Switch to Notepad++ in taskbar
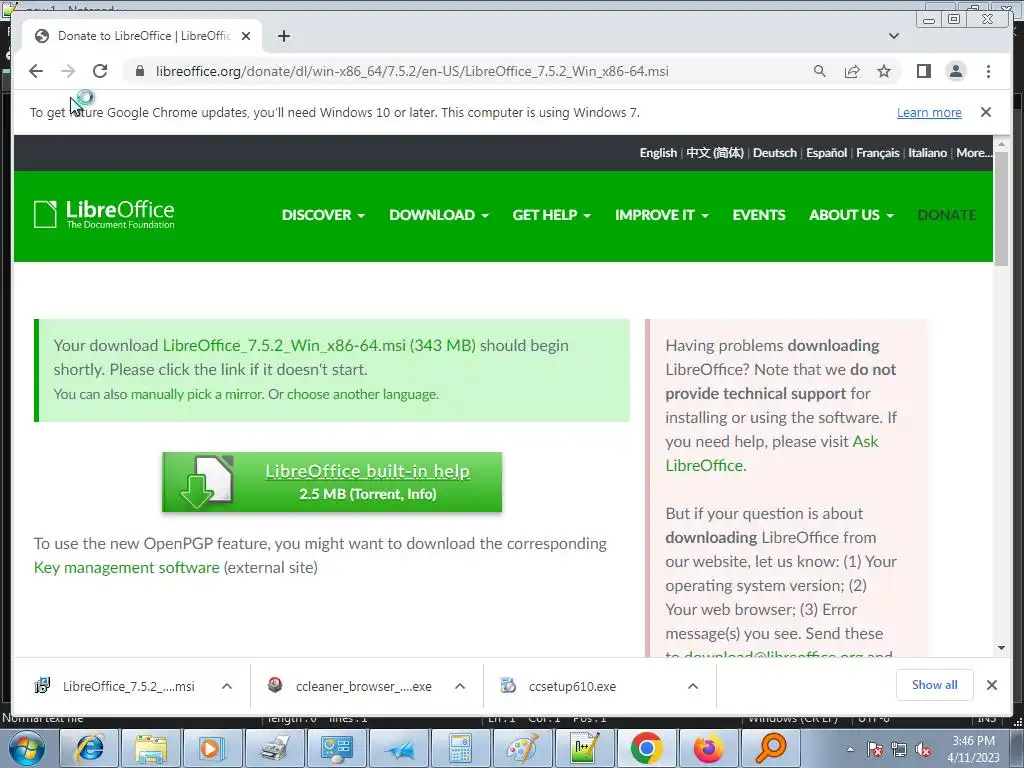Viewport: 1024px width, 768px height. click(584, 748)
